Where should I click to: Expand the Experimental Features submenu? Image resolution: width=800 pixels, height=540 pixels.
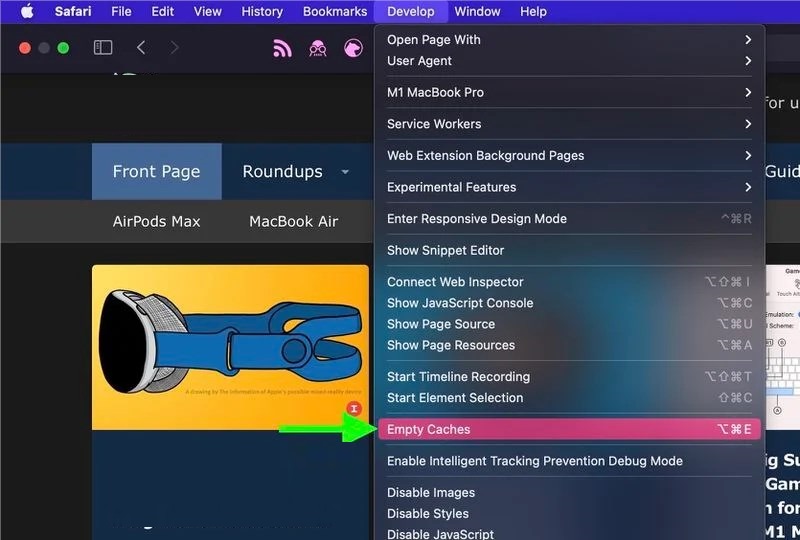pos(569,187)
